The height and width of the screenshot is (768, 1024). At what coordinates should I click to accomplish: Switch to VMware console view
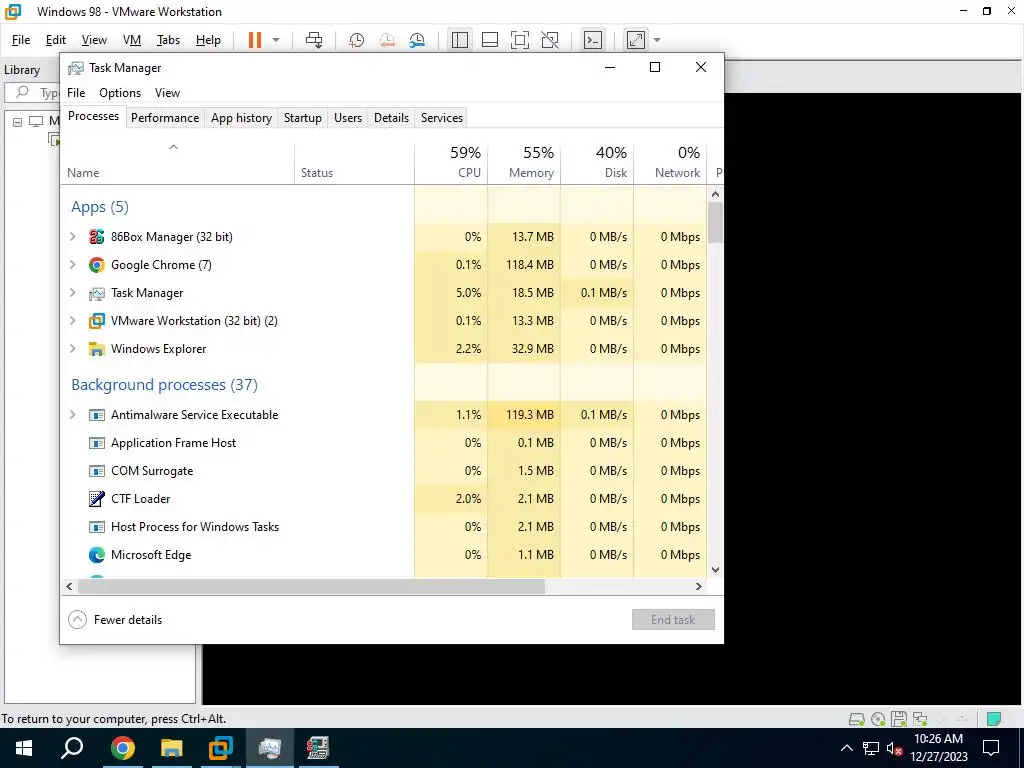[x=592, y=40]
